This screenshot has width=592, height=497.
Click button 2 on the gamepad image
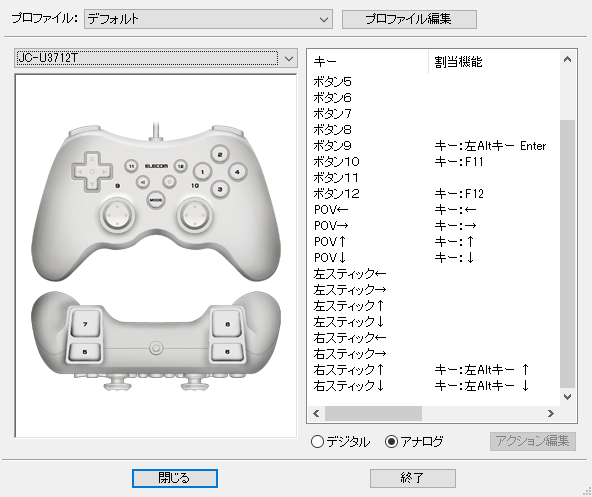[220, 154]
